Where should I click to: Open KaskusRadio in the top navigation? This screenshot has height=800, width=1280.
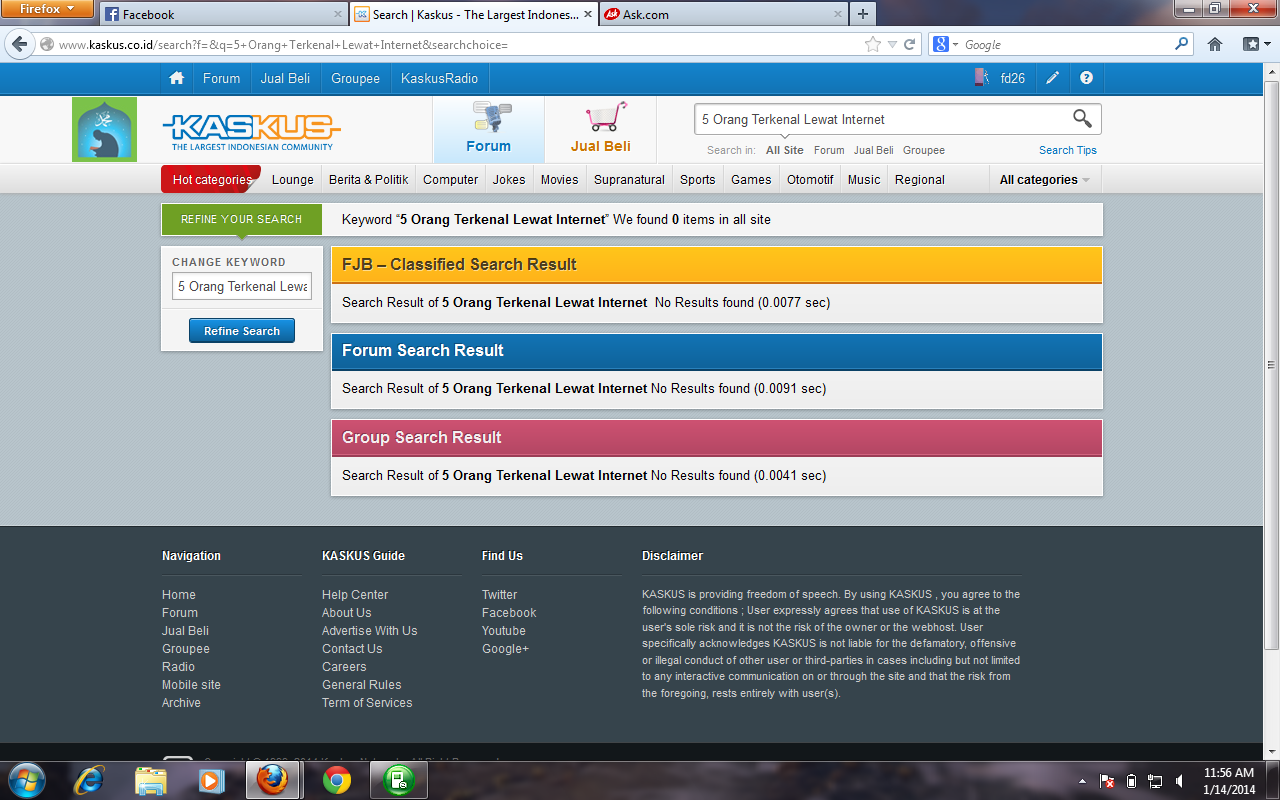(439, 78)
